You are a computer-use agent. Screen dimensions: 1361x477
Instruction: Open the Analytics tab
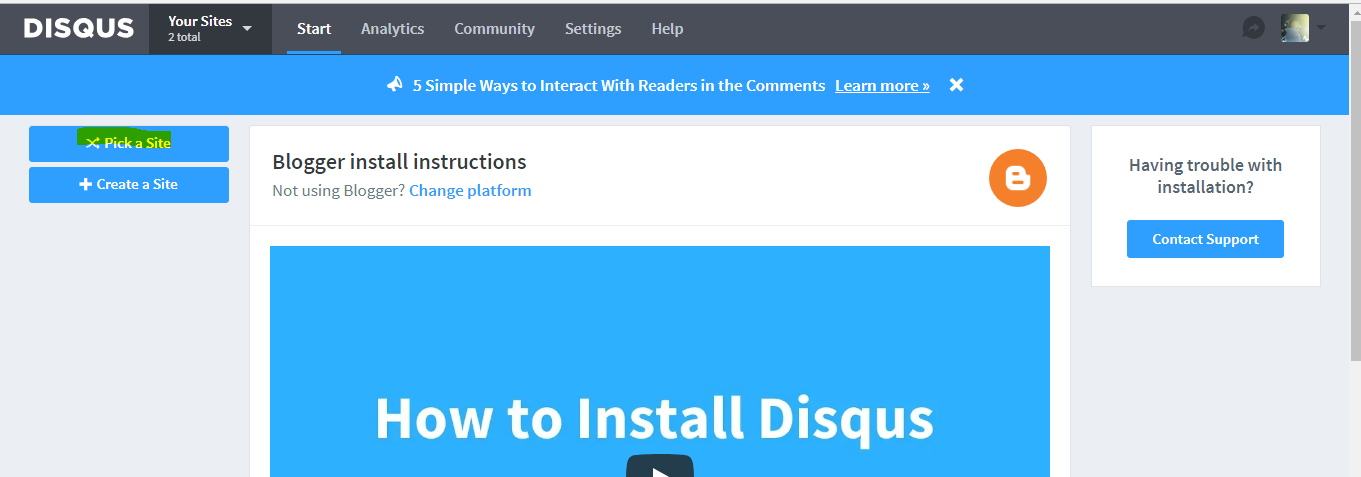393,29
